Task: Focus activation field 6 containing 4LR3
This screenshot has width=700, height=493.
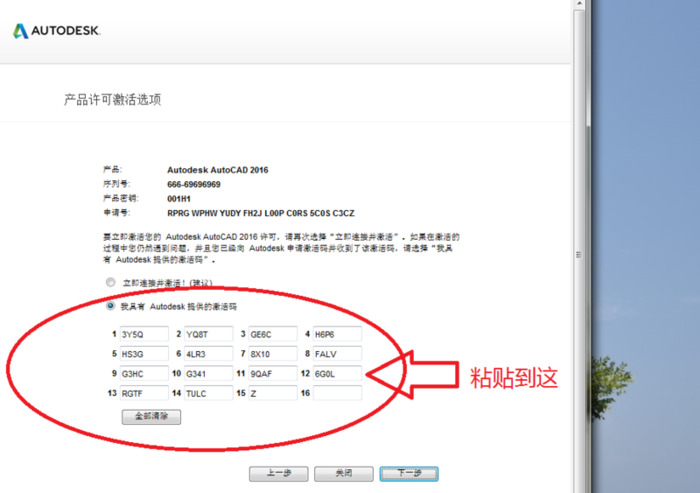Action: click(208, 354)
